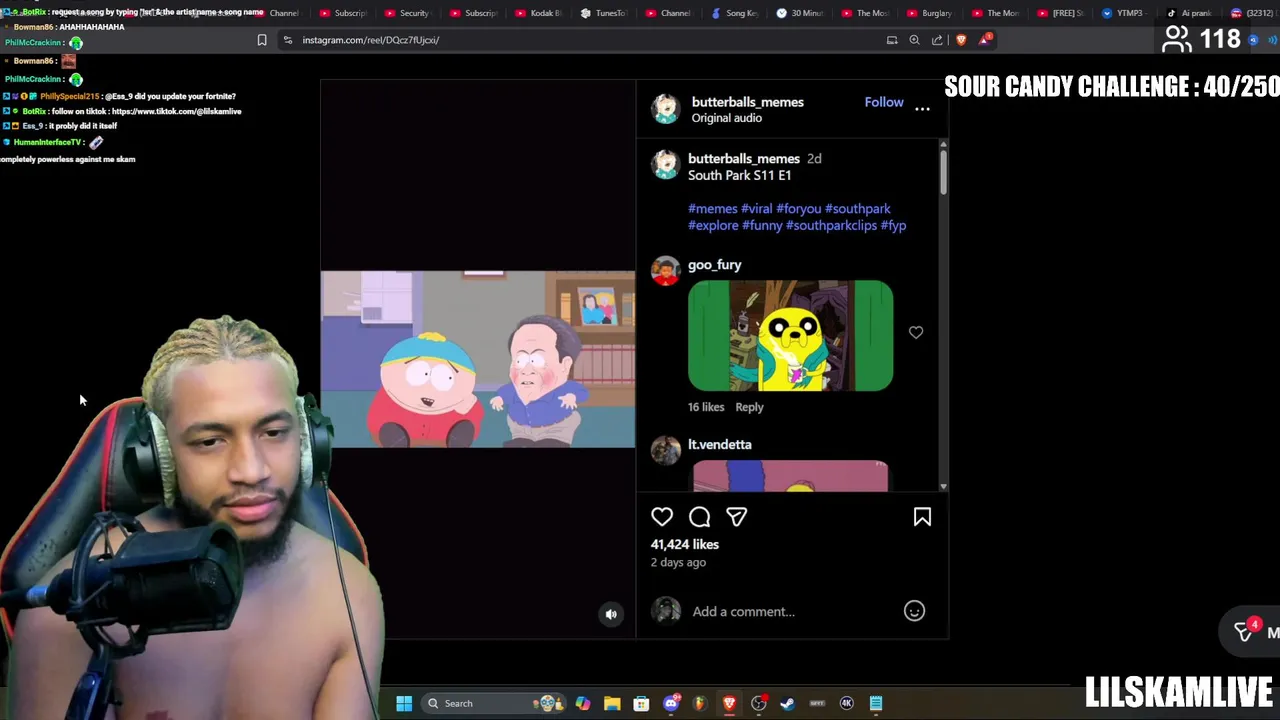Open OBS Studio from the taskbar

759,703
